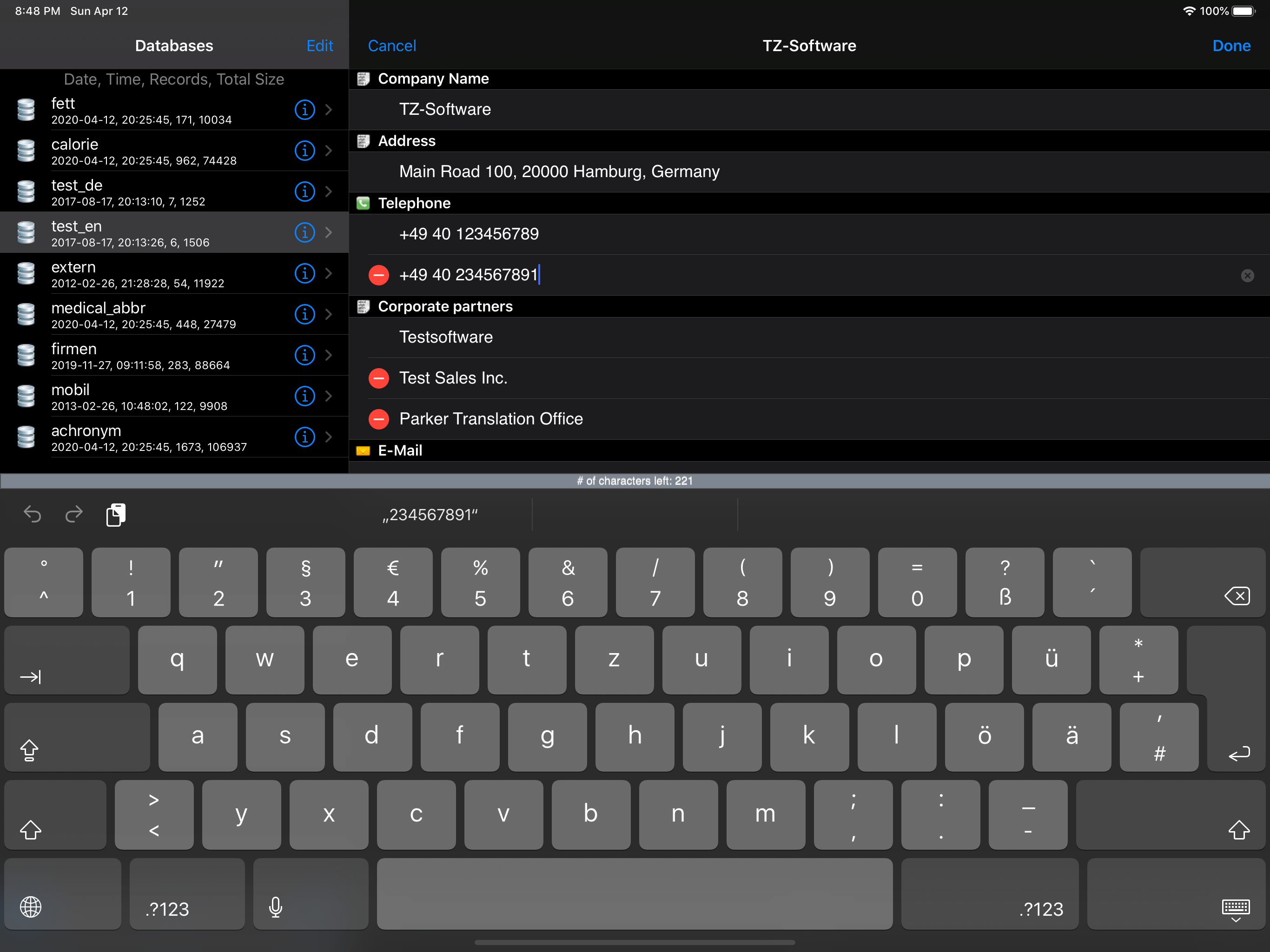Remove the +49 40 234567891 phone entry

378,275
